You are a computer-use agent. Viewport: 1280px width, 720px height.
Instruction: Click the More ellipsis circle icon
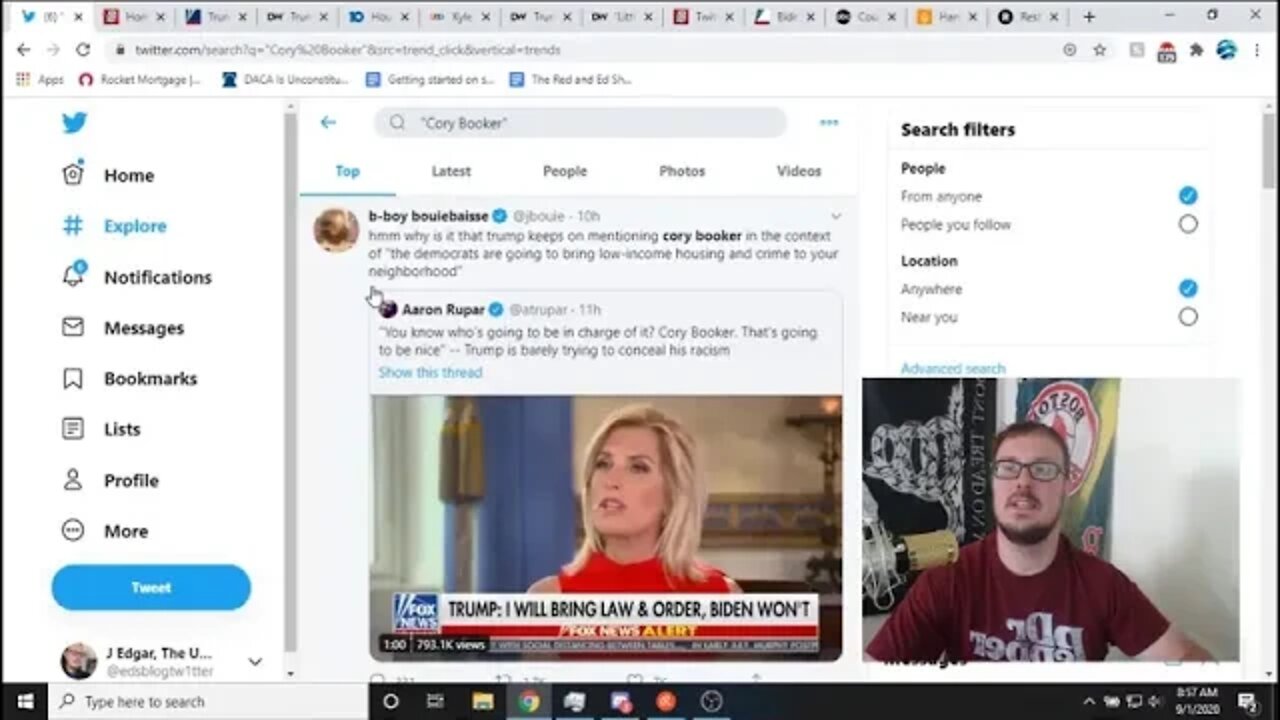point(73,531)
